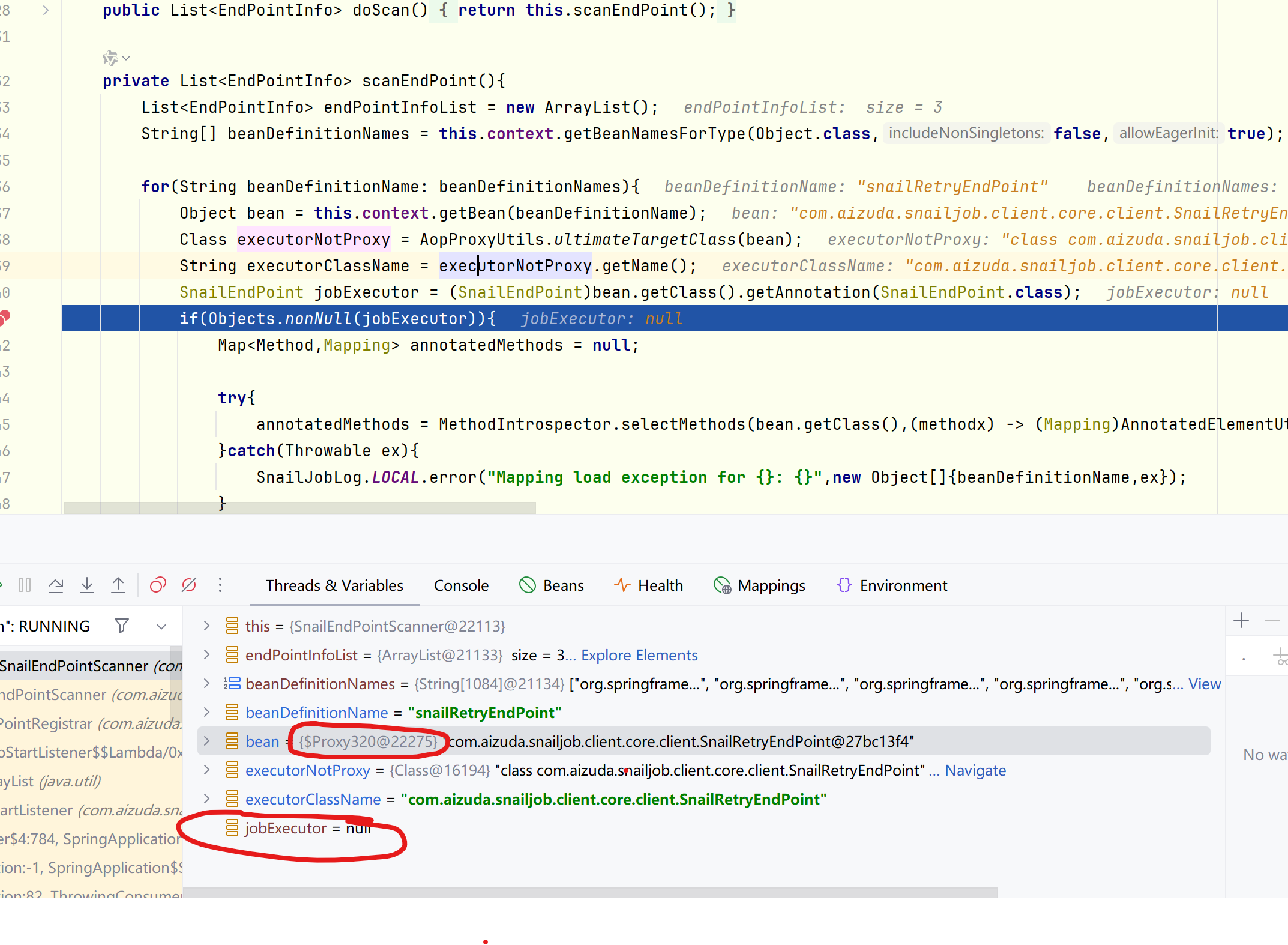Open the debugger more options menu
Screen dimensions: 1288x945
point(220,585)
